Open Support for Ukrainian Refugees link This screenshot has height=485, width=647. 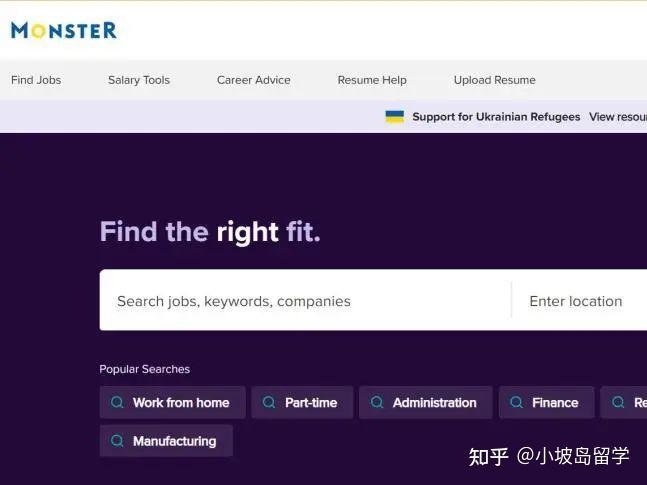pyautogui.click(x=496, y=117)
